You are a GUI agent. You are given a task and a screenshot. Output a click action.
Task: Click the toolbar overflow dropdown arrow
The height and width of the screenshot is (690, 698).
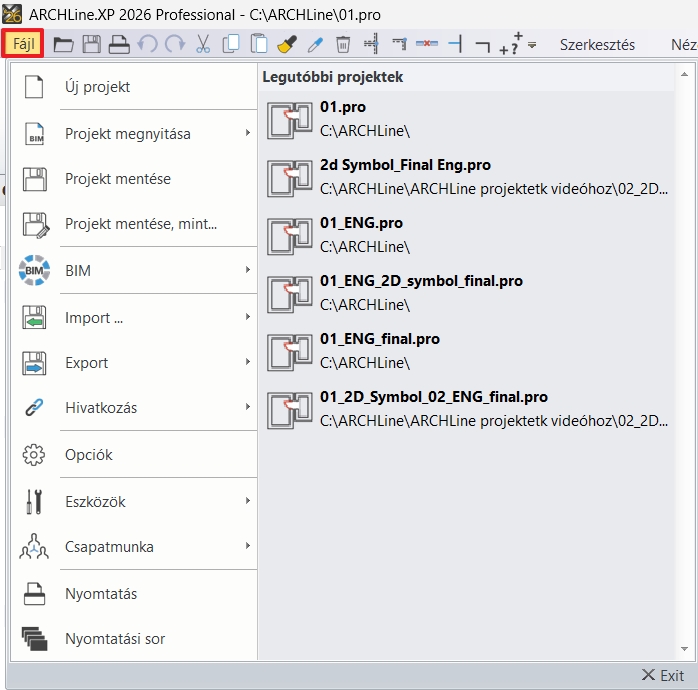click(x=532, y=46)
